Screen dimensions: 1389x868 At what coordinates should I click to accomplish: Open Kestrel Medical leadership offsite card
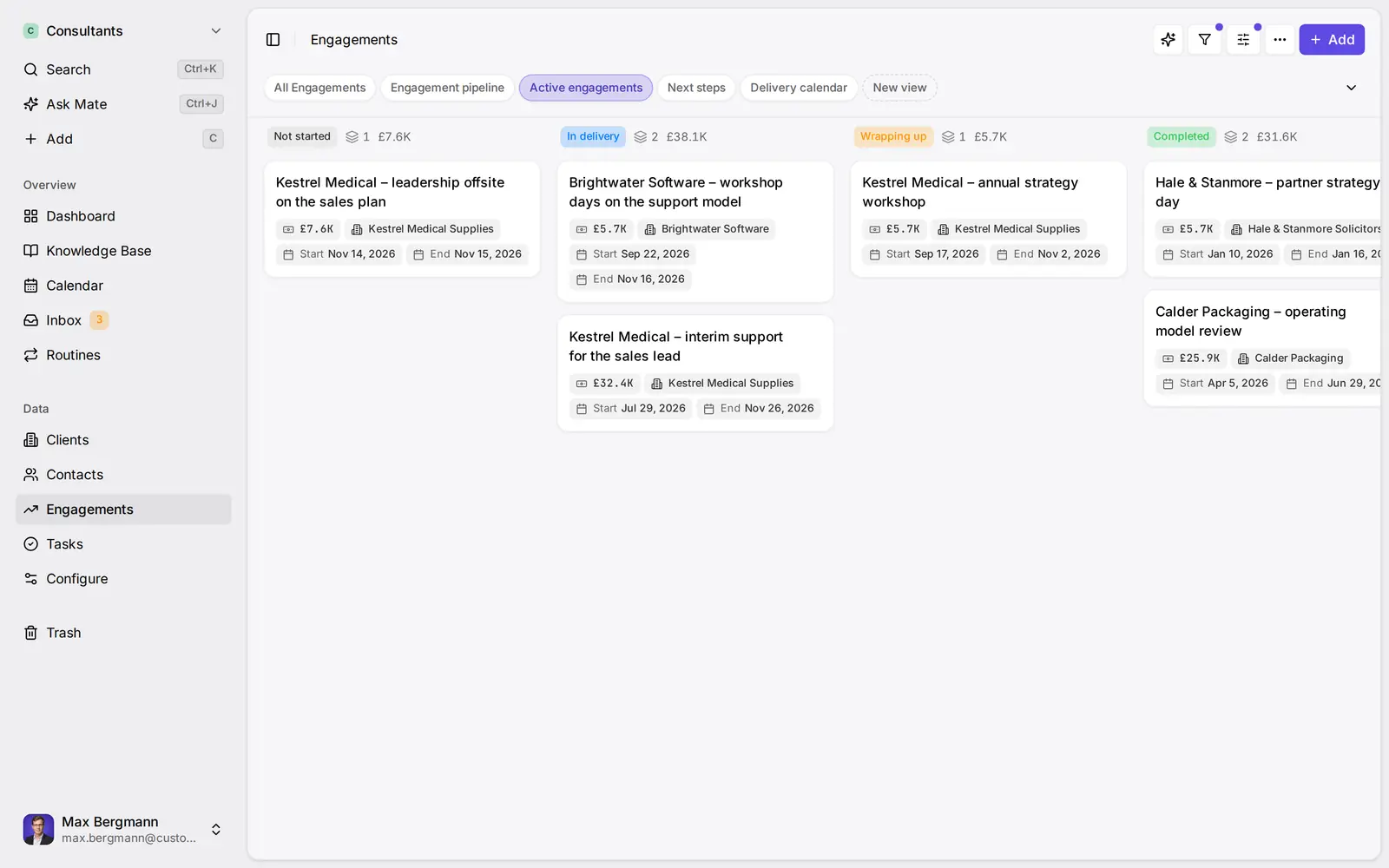[402, 219]
